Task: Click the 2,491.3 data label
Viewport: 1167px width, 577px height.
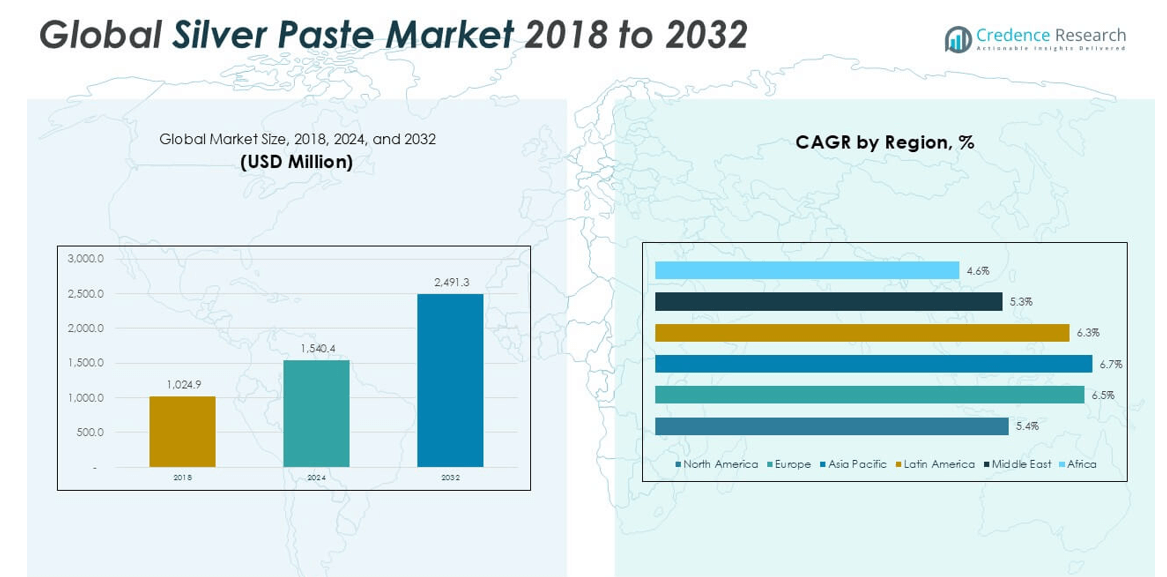Action: tap(451, 283)
